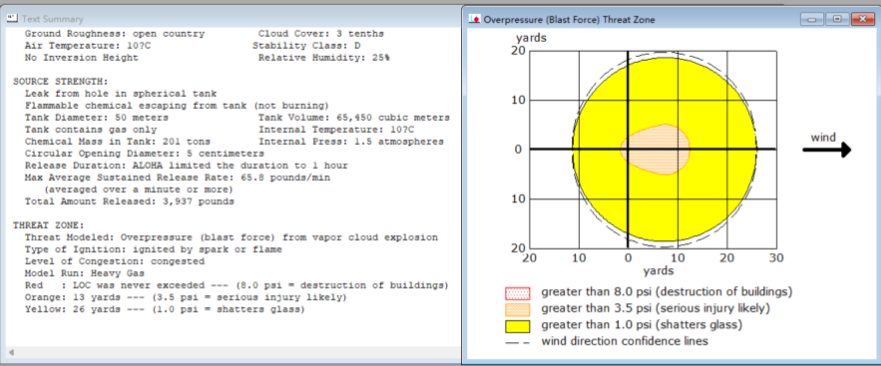The image size is (881, 366).
Task: Click the 'Ground Roughness: open country' line
Action: click(115, 34)
